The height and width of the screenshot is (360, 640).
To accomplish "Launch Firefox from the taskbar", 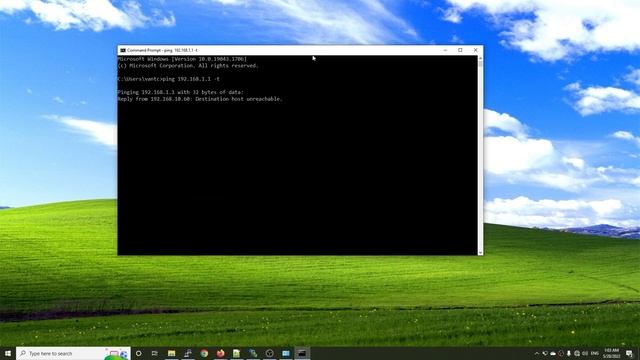I will click(x=220, y=353).
